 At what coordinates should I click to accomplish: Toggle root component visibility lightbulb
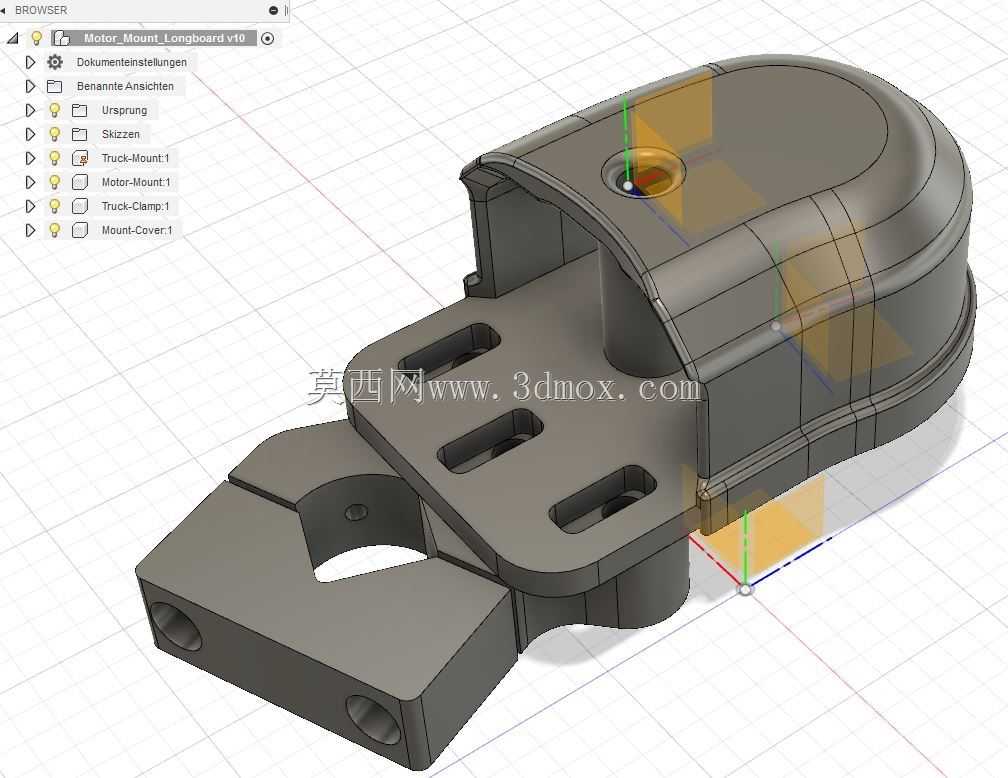(x=37, y=38)
